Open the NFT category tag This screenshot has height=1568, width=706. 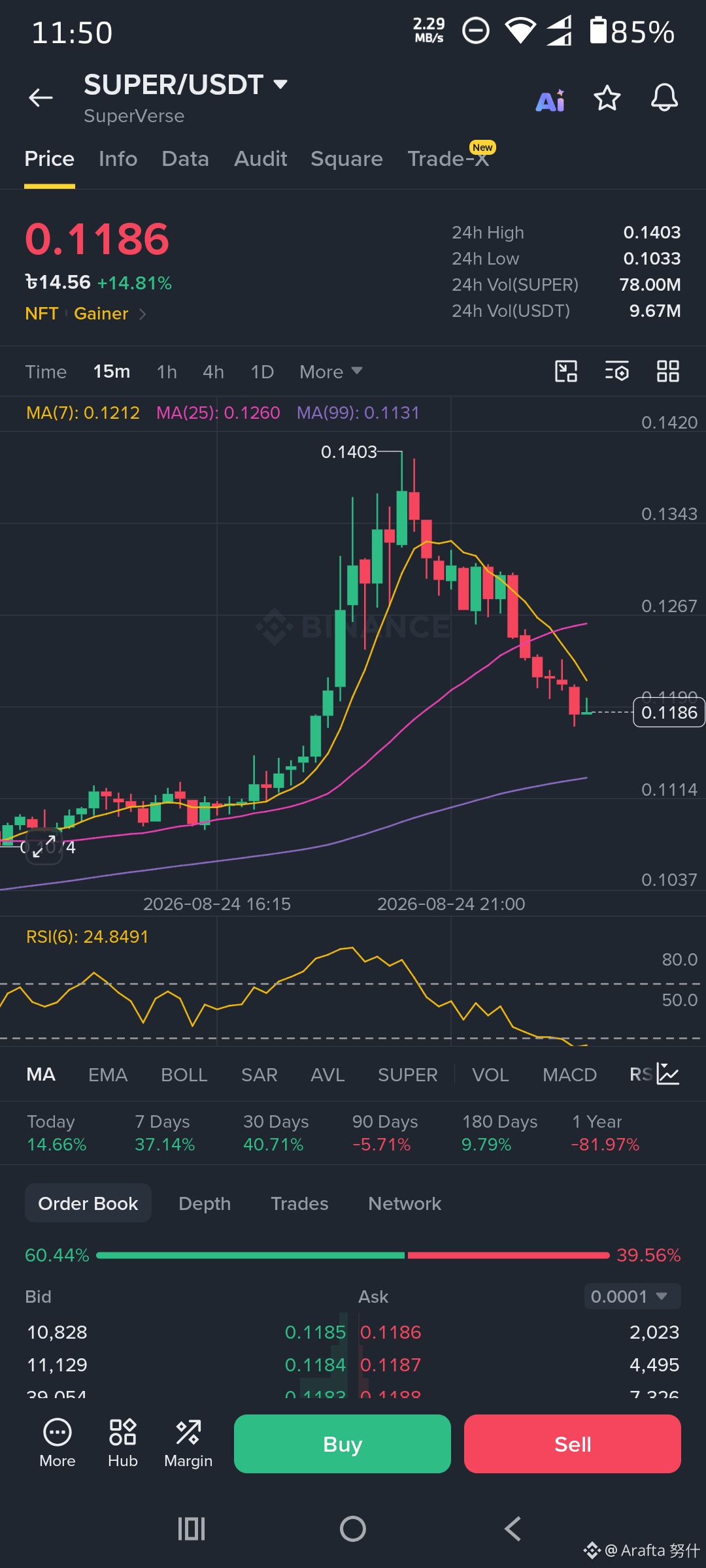tap(42, 314)
